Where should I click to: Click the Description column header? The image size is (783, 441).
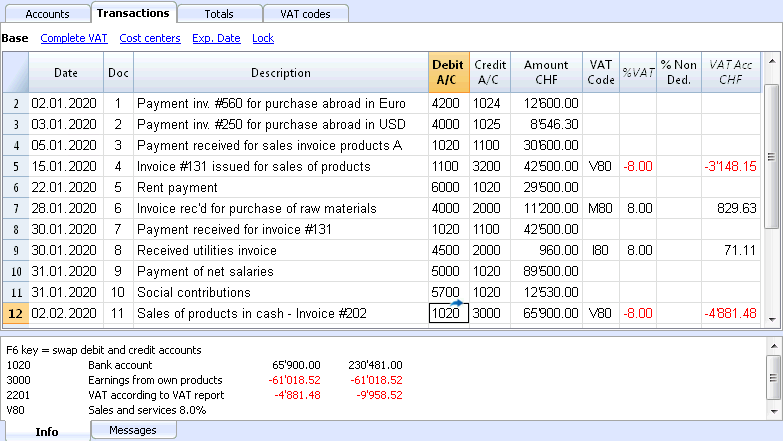[281, 72]
